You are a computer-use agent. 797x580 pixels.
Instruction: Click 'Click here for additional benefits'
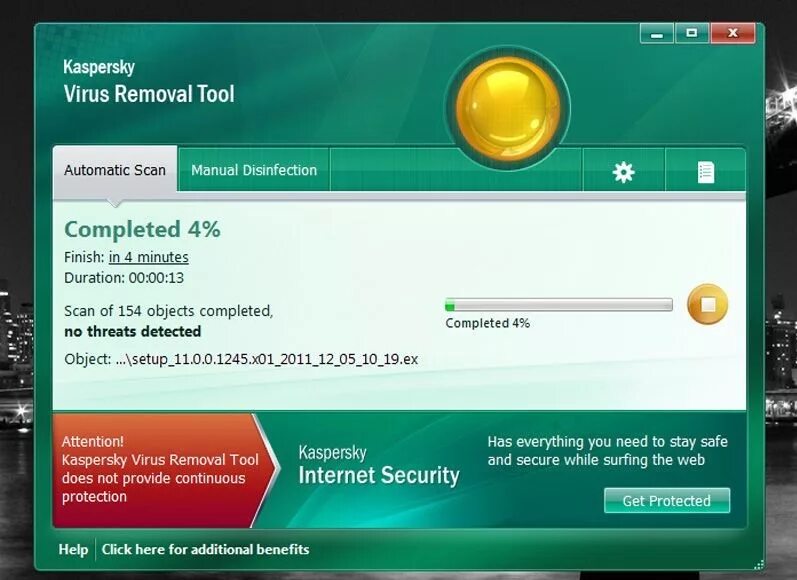click(205, 550)
